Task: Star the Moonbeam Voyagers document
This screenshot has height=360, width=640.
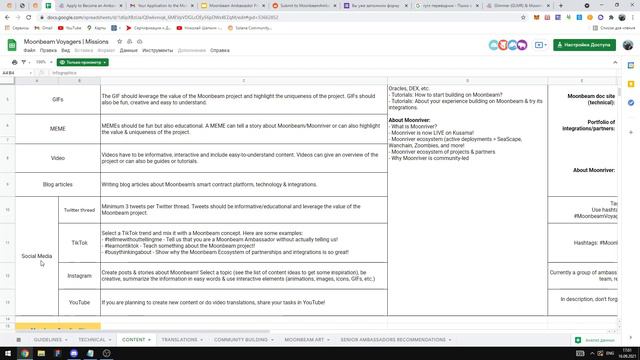Action: click(120, 42)
